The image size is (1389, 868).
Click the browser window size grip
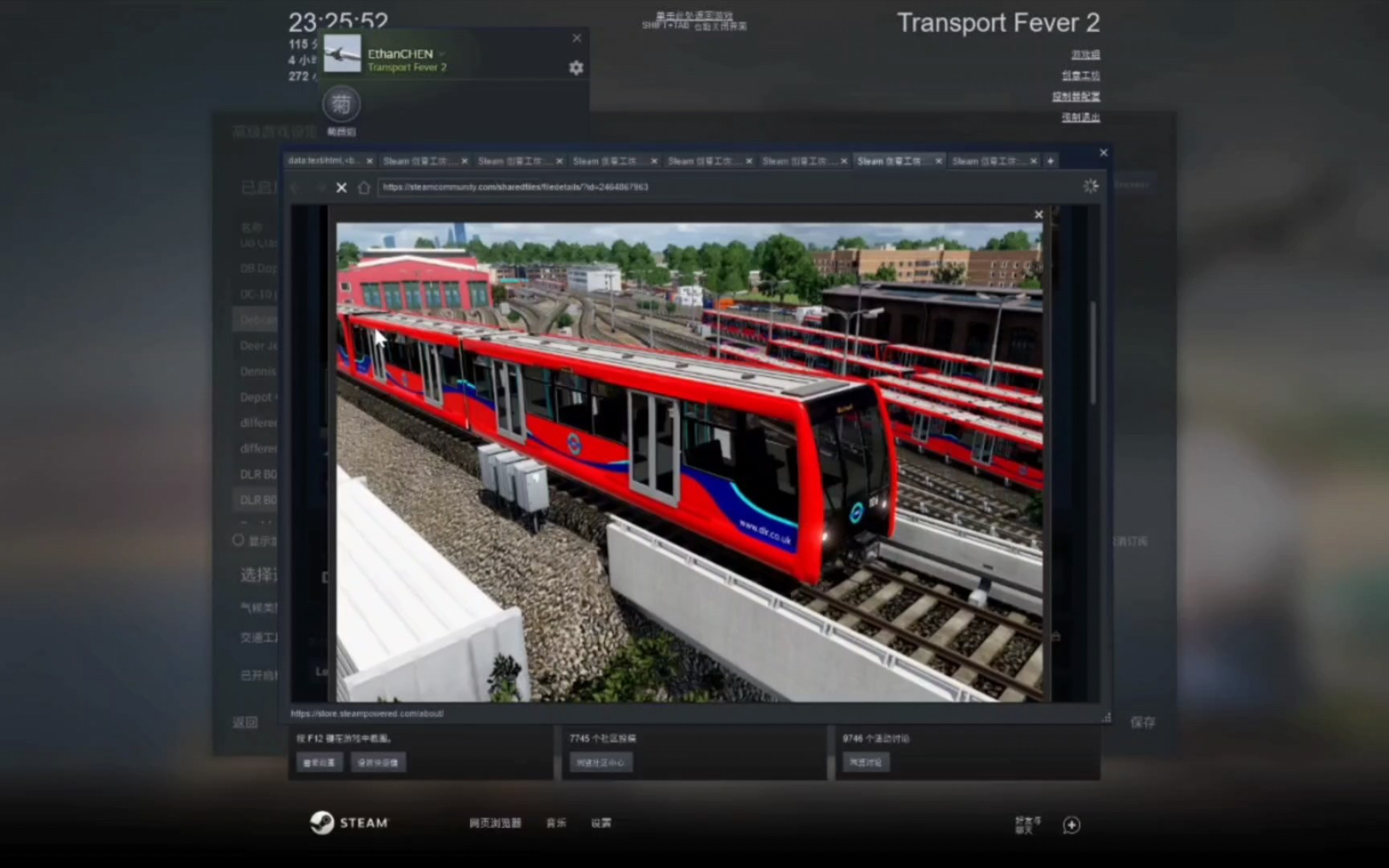[1105, 716]
